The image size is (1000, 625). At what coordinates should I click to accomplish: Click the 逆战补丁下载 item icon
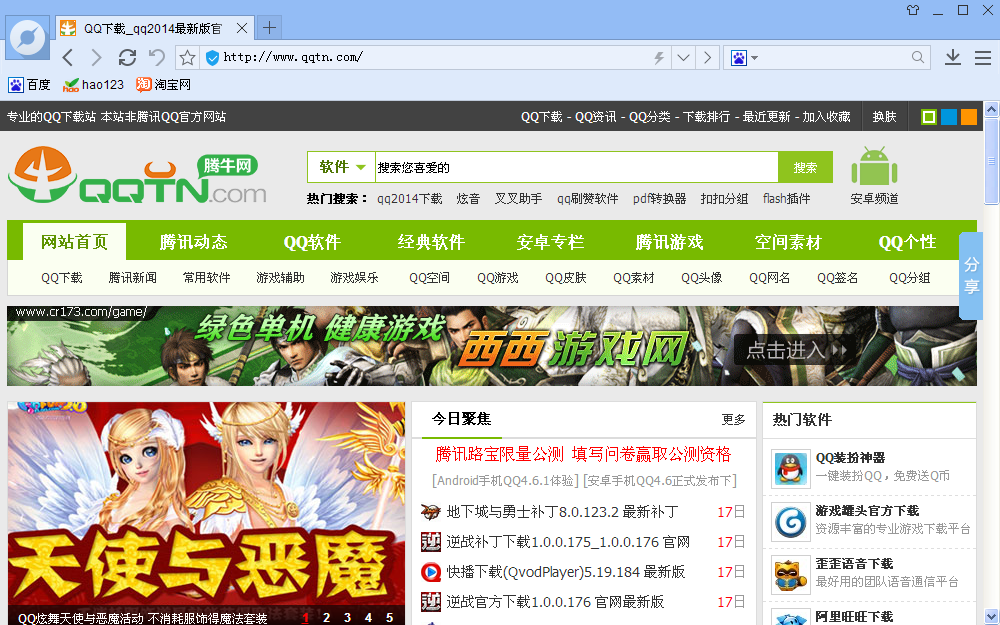(431, 542)
